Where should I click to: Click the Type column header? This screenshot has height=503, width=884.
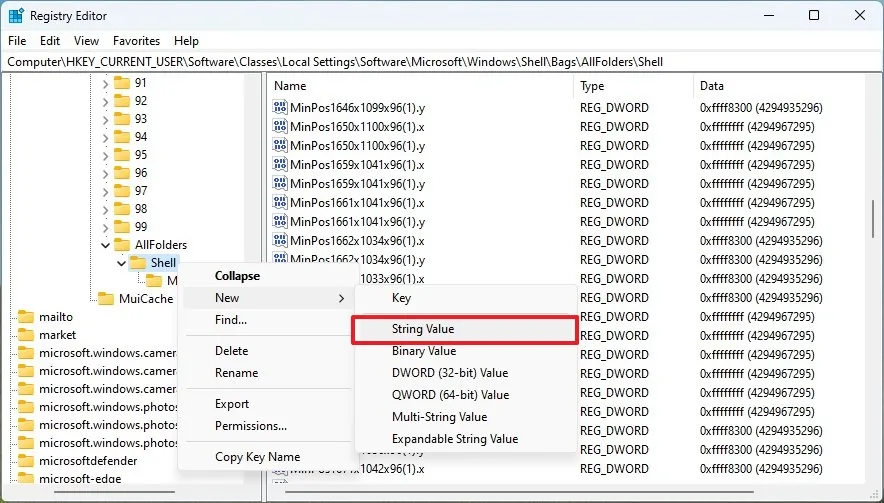pos(633,86)
